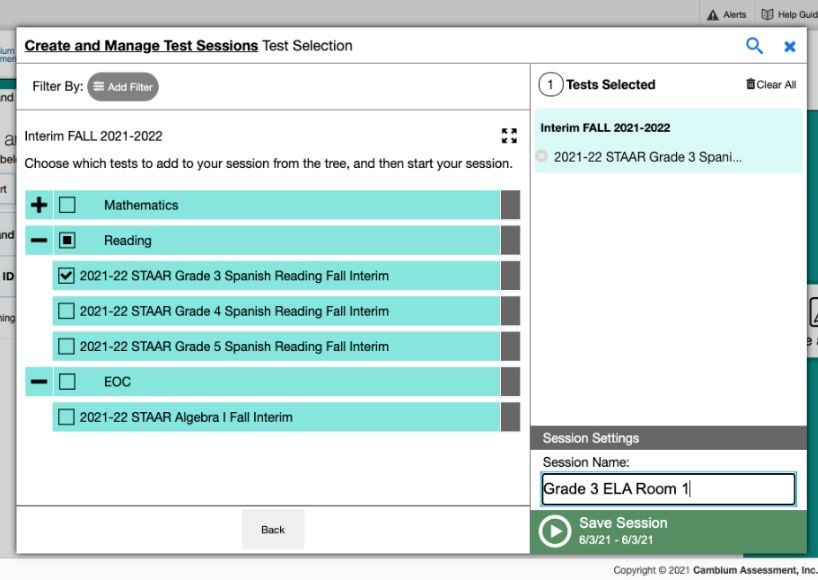Click the Save Session play icon

coord(555,531)
